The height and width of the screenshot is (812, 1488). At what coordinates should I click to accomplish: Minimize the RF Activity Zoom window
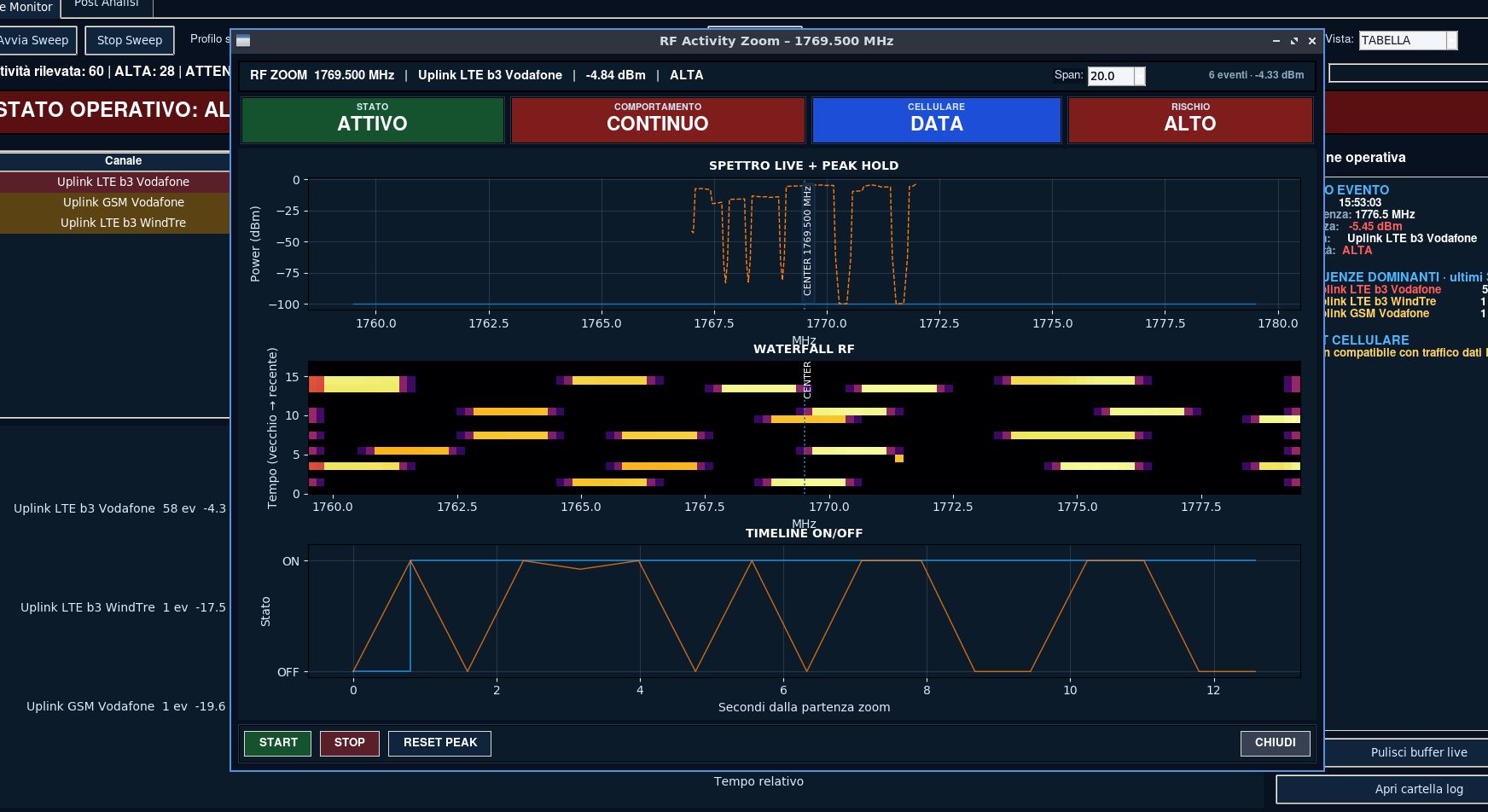tap(1276, 41)
